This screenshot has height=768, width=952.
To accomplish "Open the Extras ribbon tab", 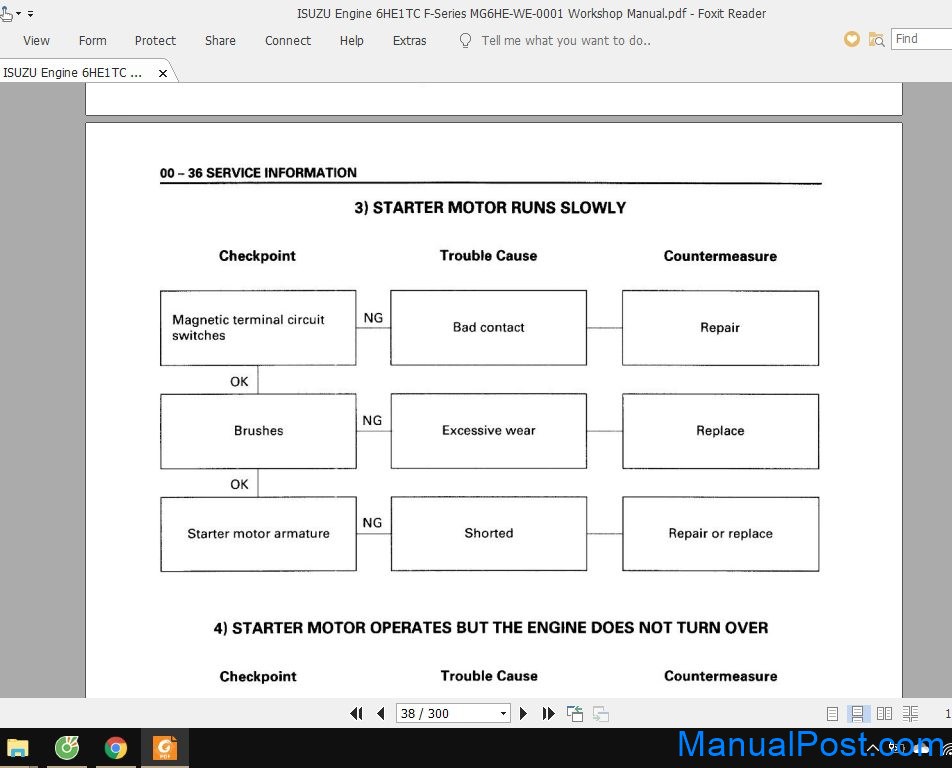I will coord(409,41).
